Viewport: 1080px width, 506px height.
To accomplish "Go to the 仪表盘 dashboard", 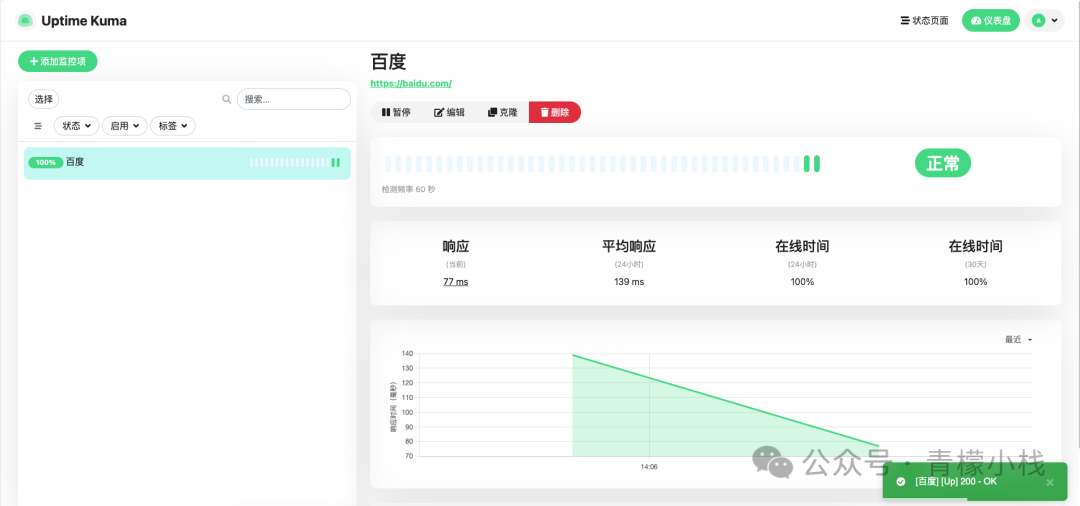I will click(990, 21).
